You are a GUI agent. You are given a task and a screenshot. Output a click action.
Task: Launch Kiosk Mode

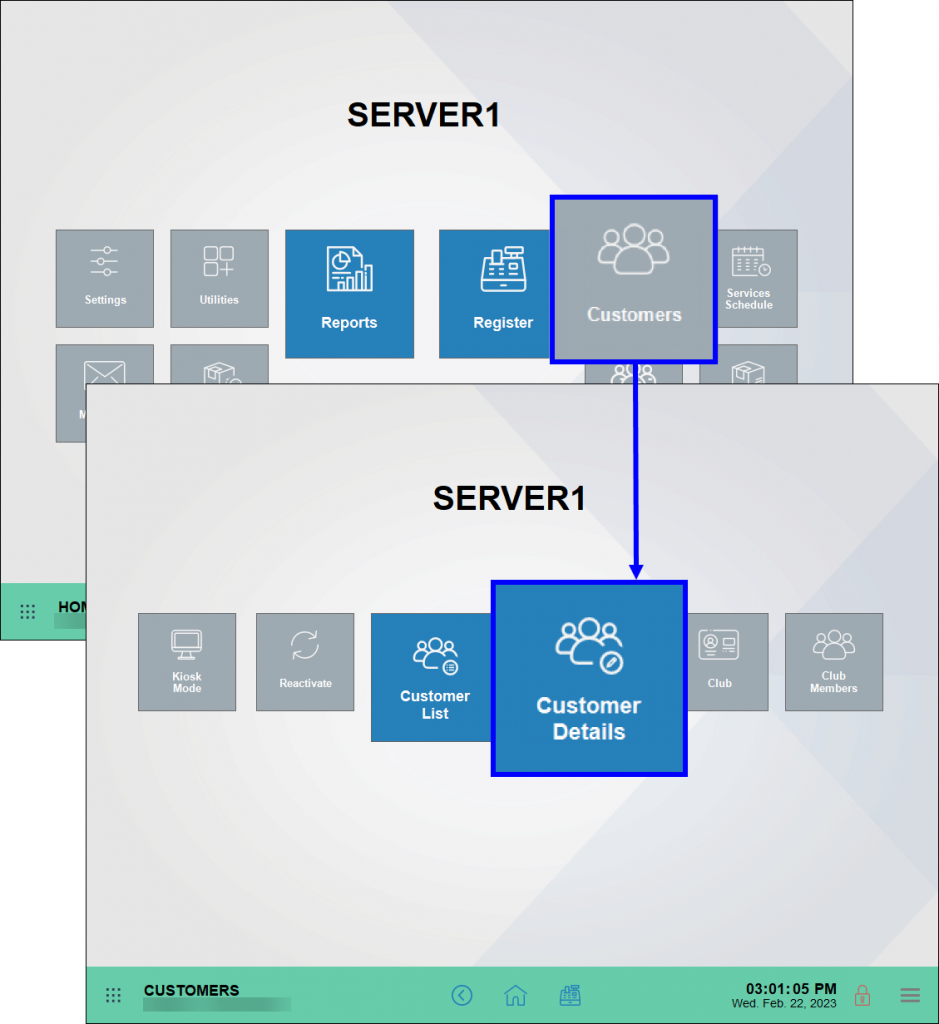tap(187, 661)
